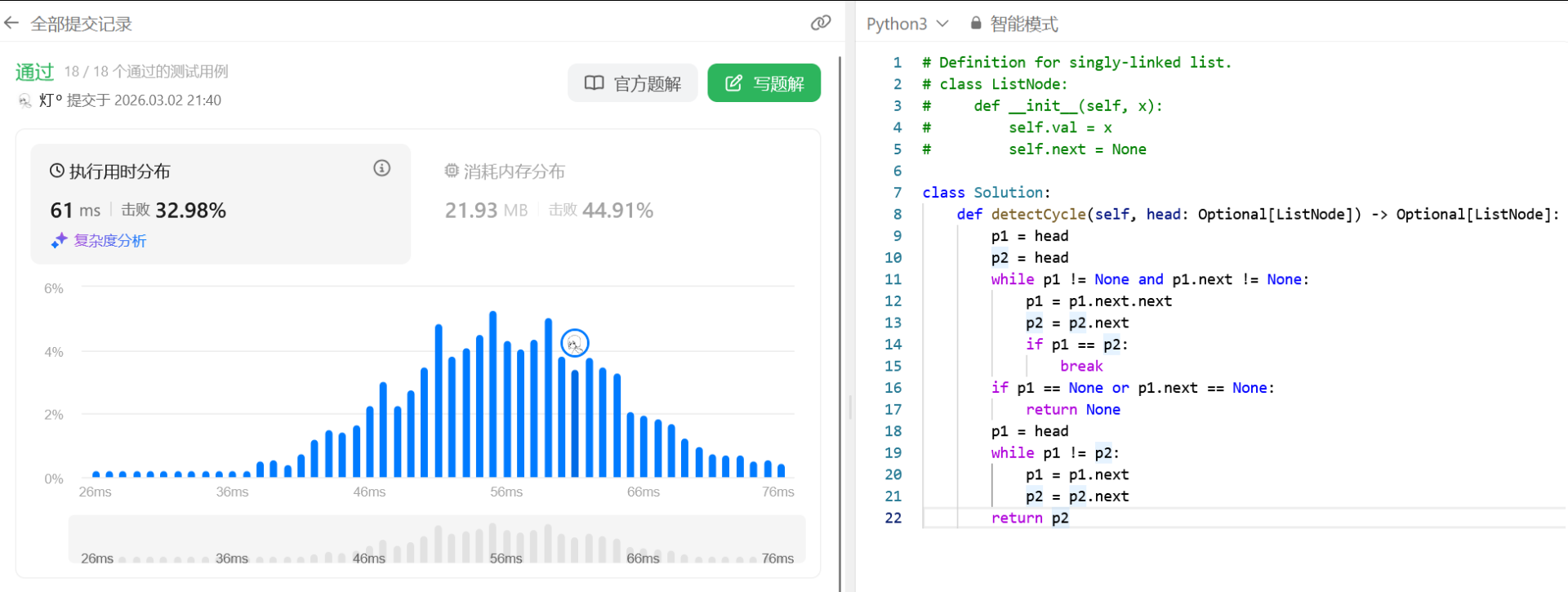Open the 官方题解 official solution button
Image resolution: width=1568 pixels, height=592 pixels.
632,83
